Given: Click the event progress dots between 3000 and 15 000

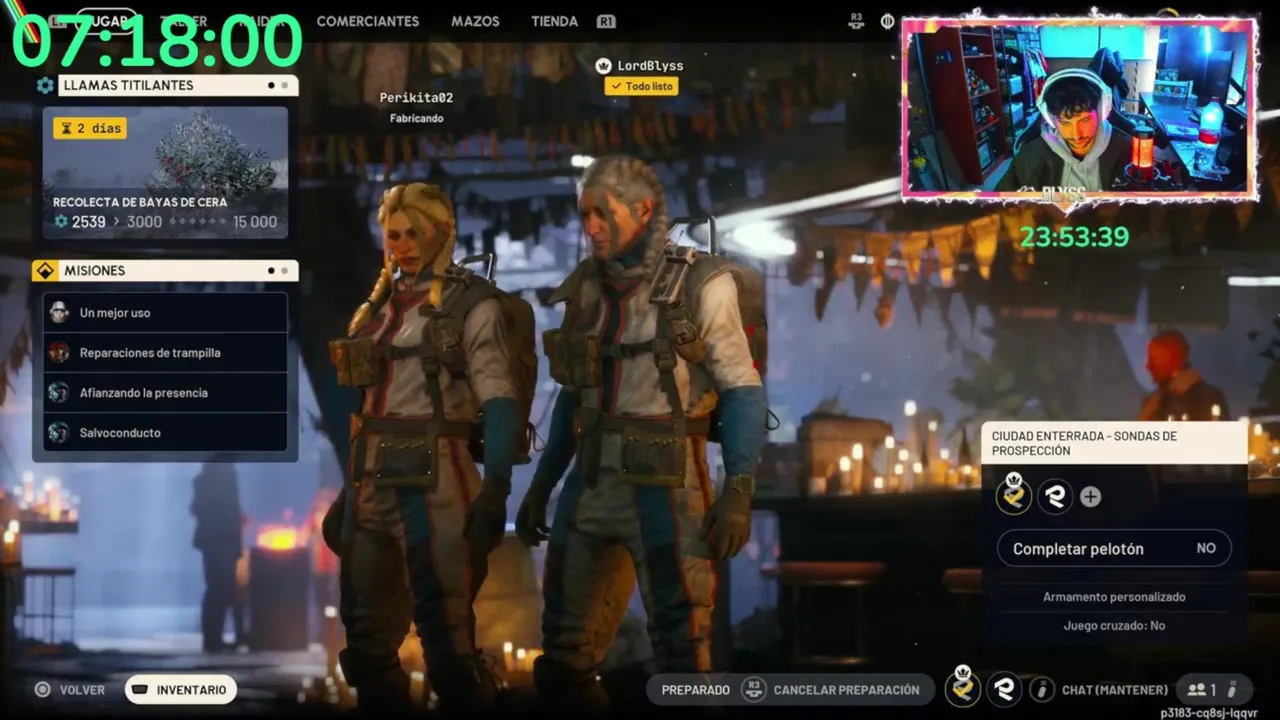Looking at the screenshot, I should pos(197,222).
